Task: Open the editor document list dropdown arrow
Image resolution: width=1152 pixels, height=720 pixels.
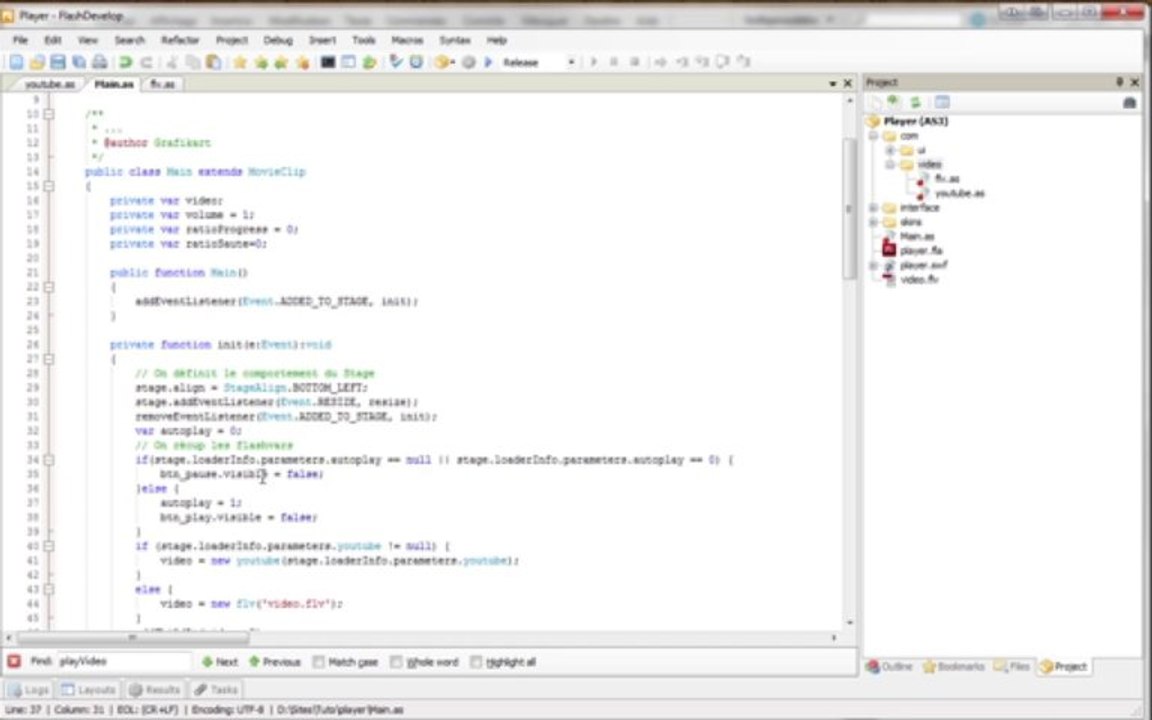Action: 832,84
